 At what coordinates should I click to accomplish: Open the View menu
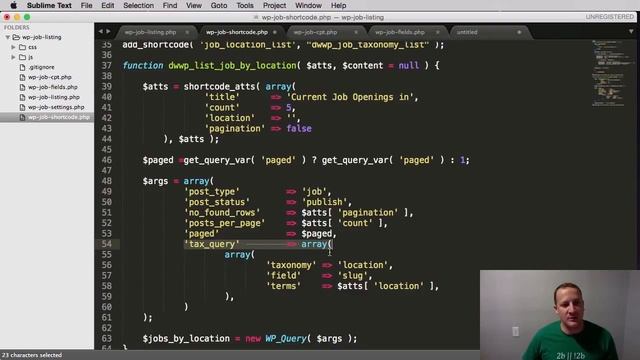(x=194, y=5)
